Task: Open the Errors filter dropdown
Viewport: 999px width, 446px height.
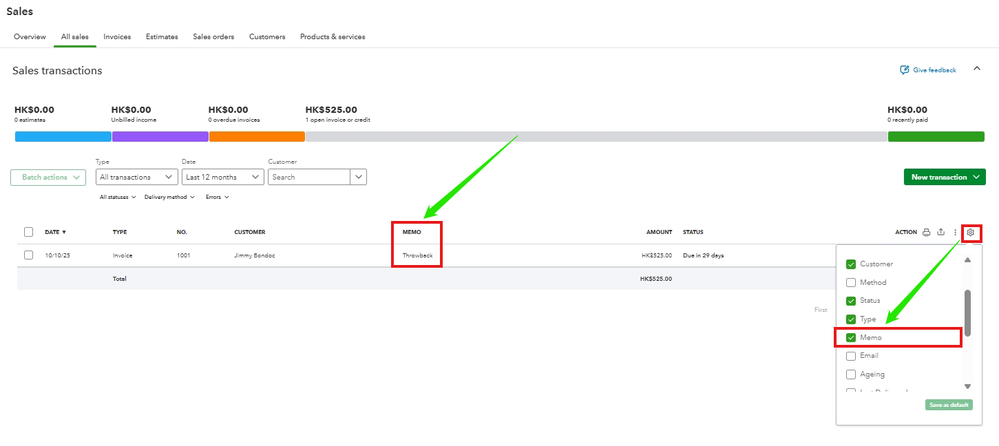Action: tap(217, 198)
